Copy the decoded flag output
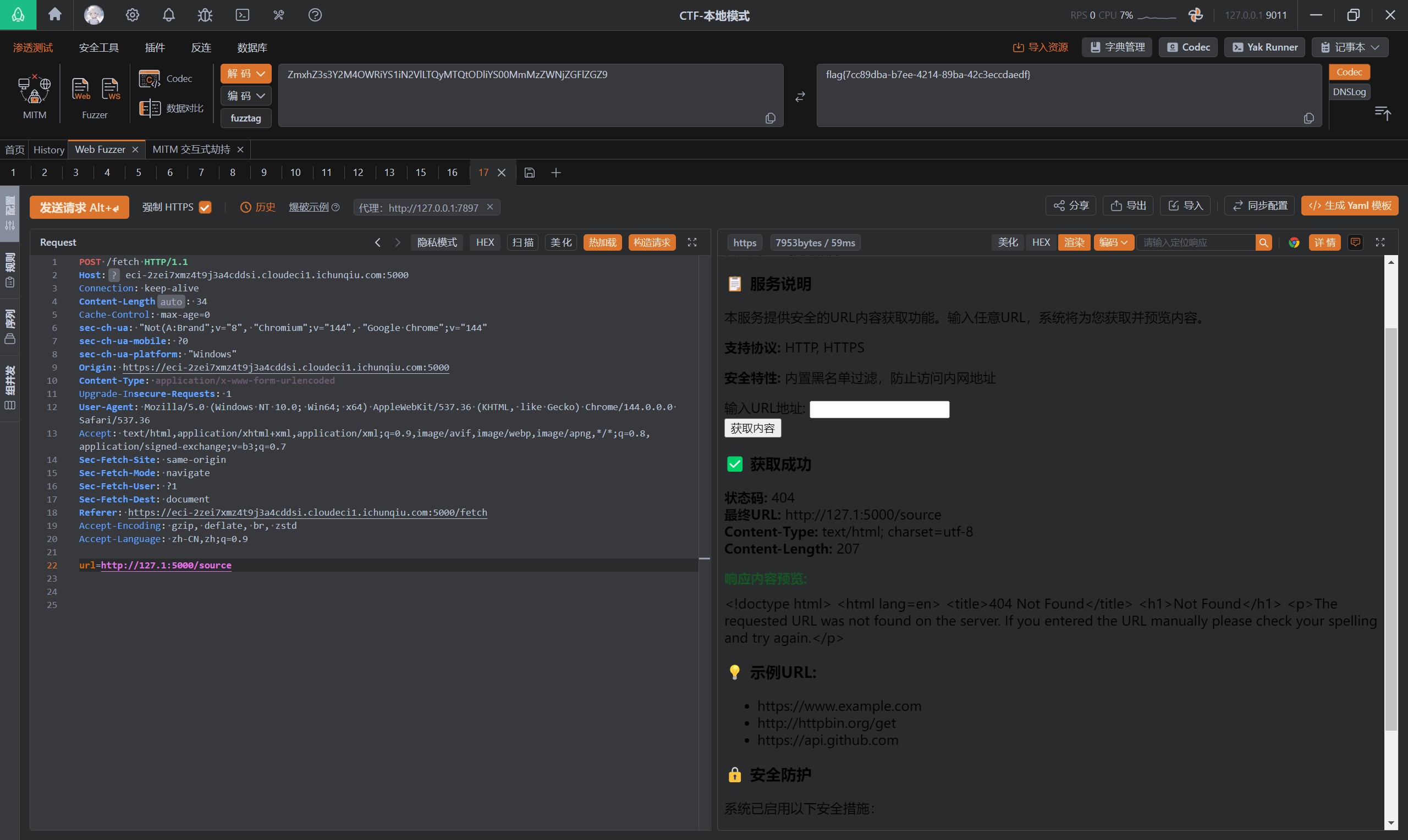 pyautogui.click(x=1309, y=118)
